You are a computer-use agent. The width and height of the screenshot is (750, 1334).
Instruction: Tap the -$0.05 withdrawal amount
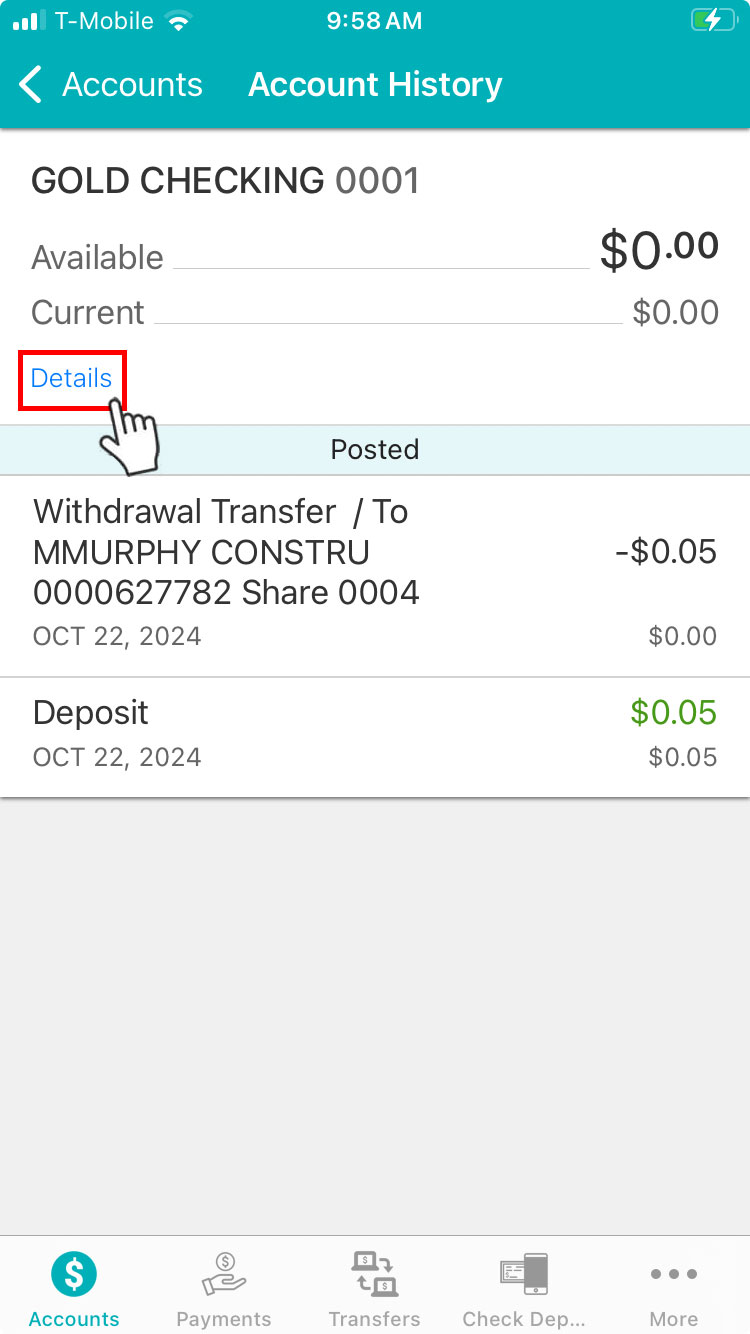coord(666,552)
